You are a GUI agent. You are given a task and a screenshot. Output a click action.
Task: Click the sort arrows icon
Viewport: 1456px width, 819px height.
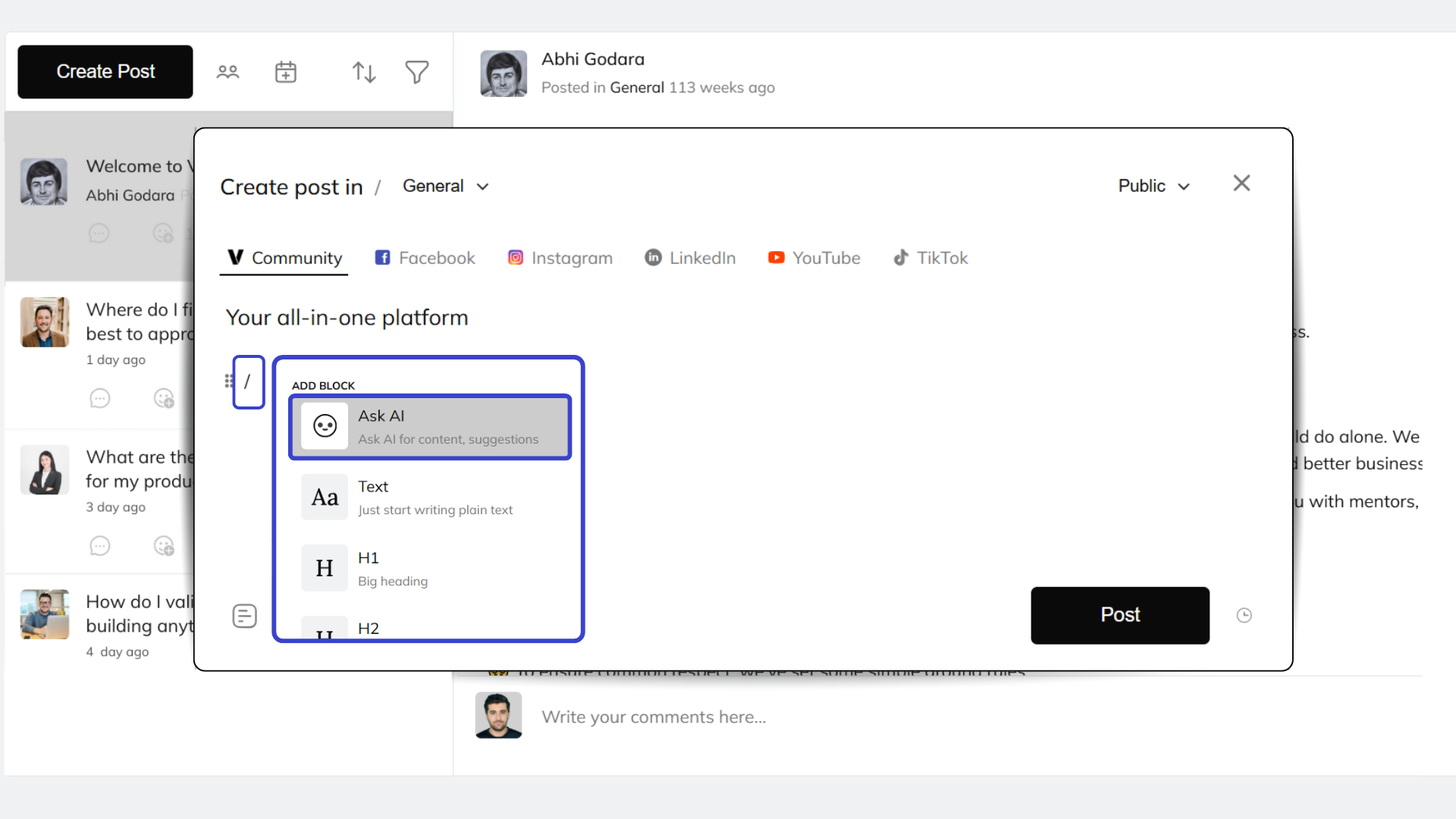click(x=364, y=71)
